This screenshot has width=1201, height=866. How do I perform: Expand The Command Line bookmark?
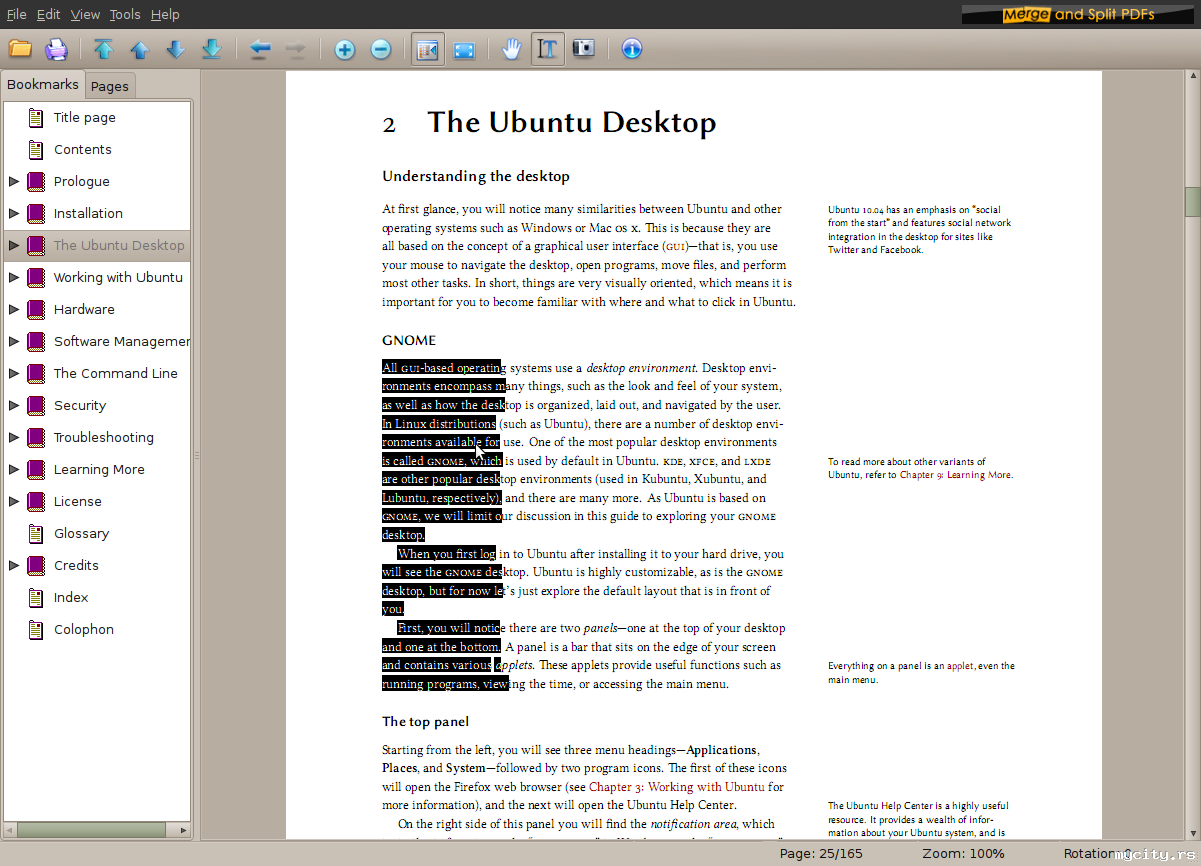(14, 373)
